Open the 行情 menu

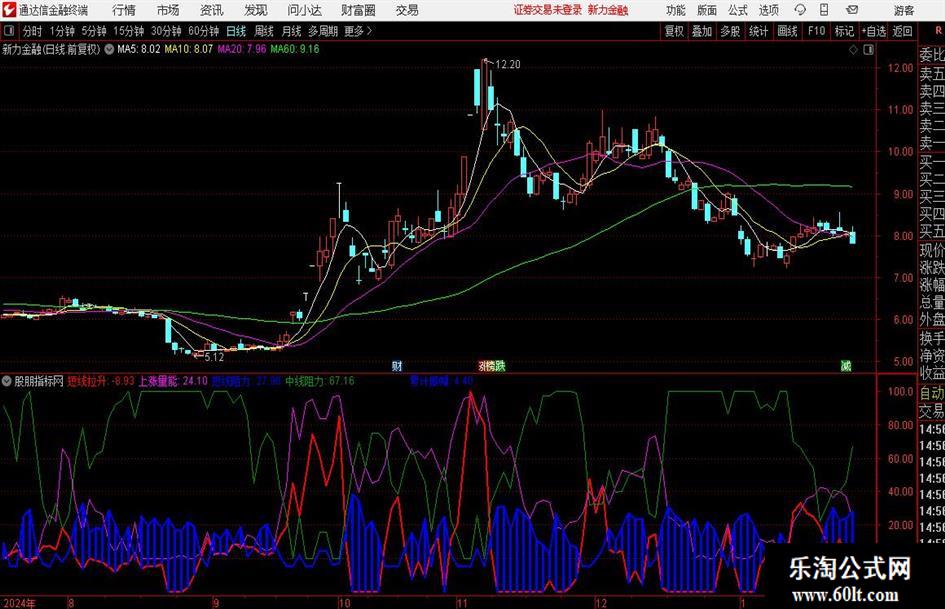(x=124, y=10)
